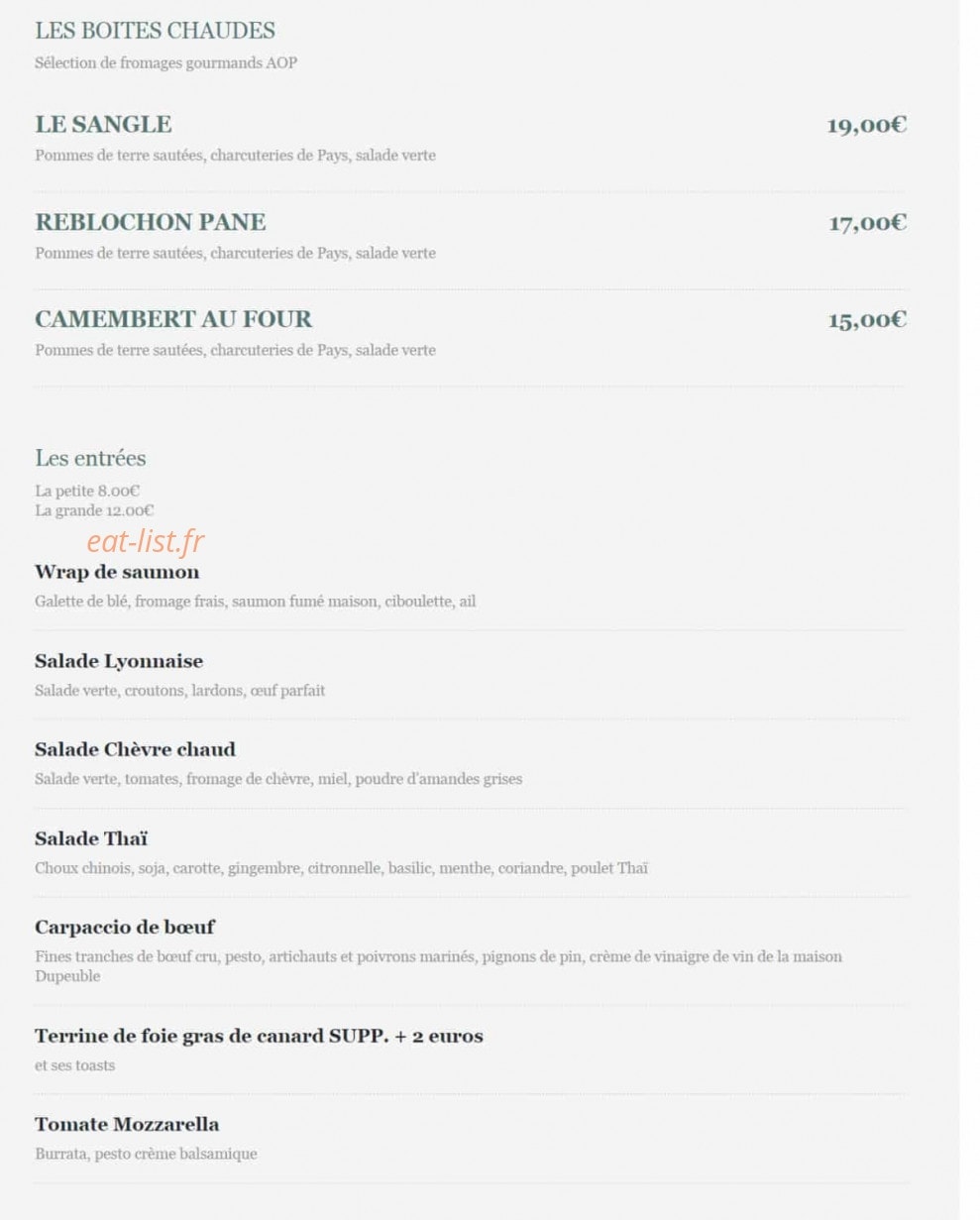Screen dimensions: 980x1220
Task: Select the Wrap de saumon entry
Action: tap(117, 572)
